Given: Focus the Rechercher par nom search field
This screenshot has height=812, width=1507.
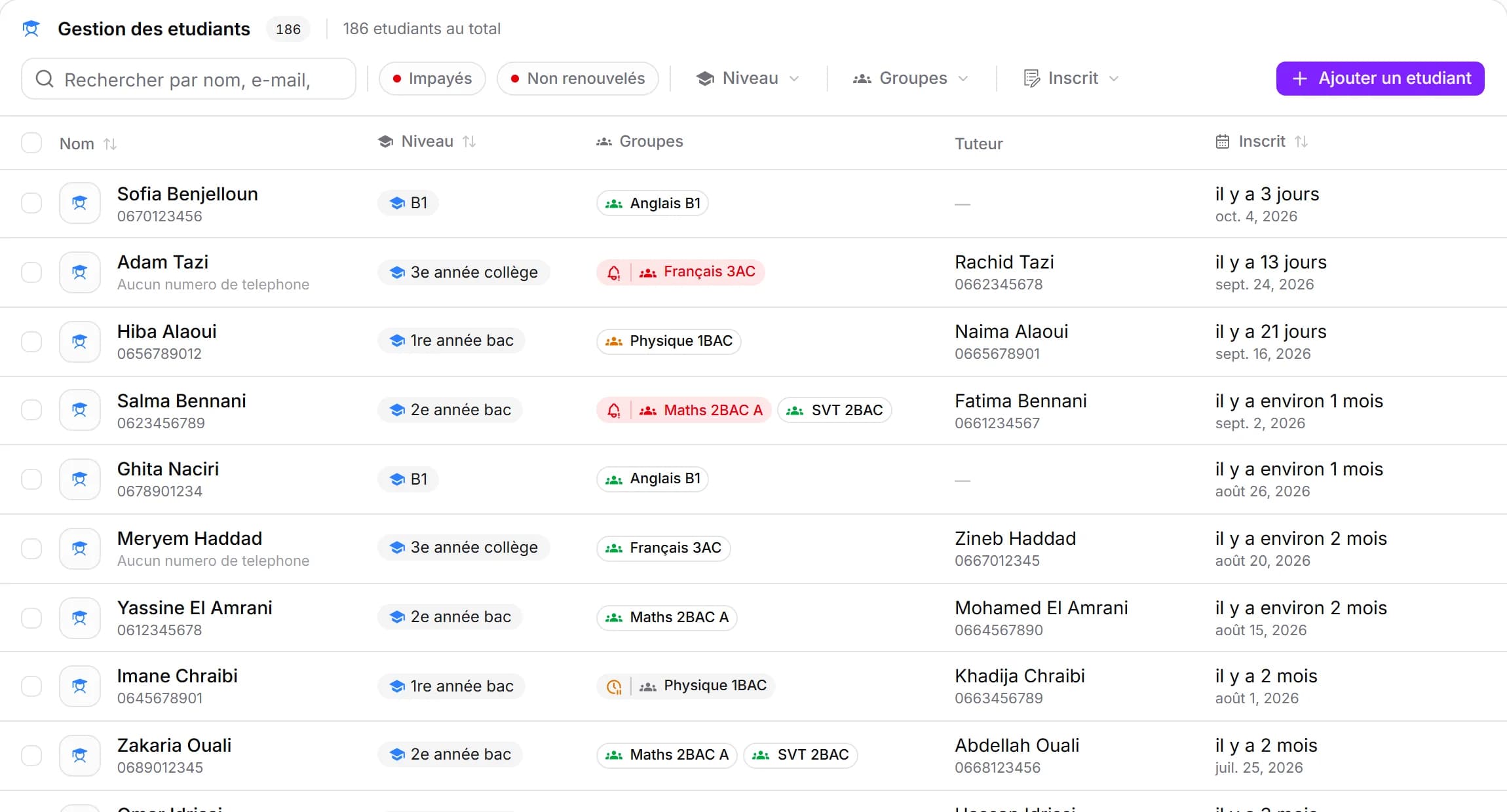Looking at the screenshot, I should pos(189,79).
